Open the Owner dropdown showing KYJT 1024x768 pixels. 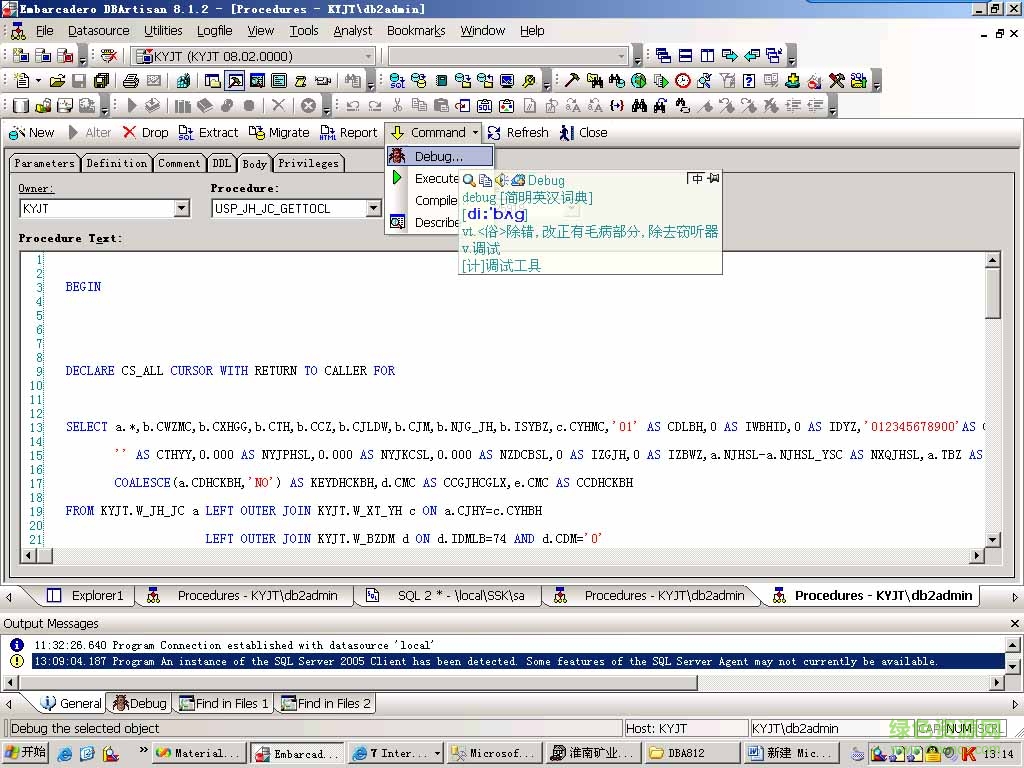click(x=184, y=208)
